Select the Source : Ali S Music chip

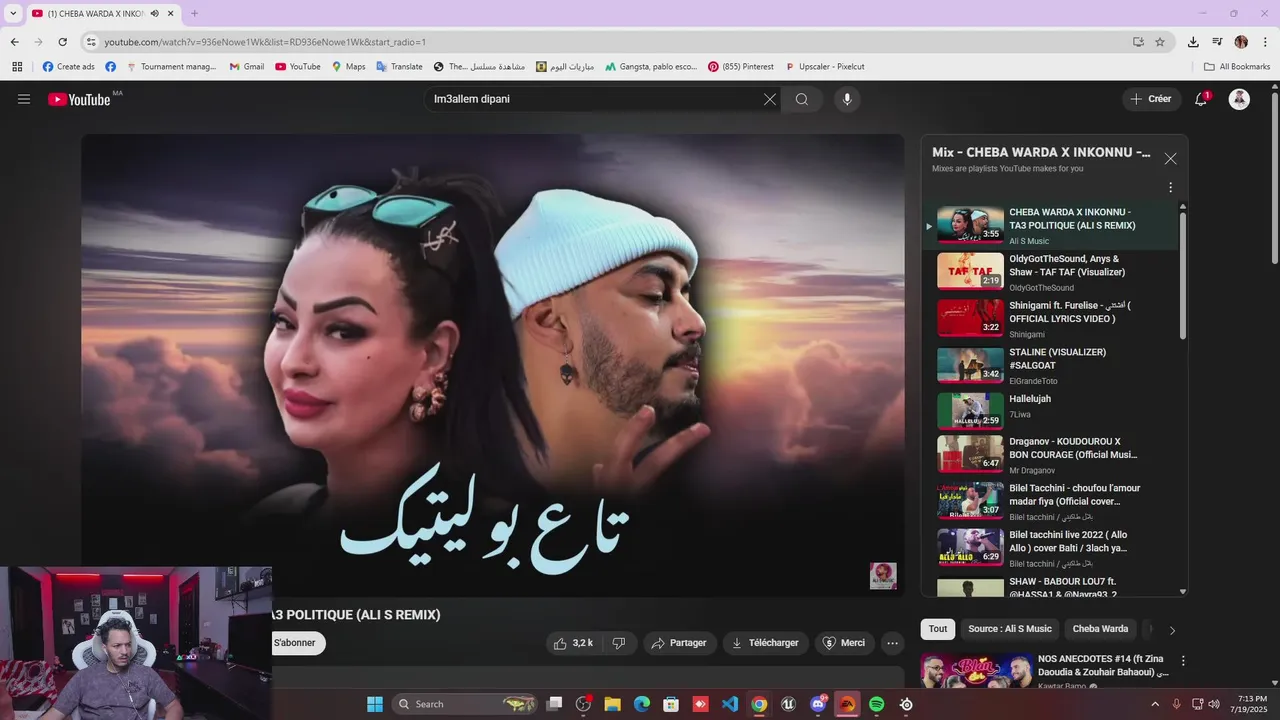click(1010, 629)
